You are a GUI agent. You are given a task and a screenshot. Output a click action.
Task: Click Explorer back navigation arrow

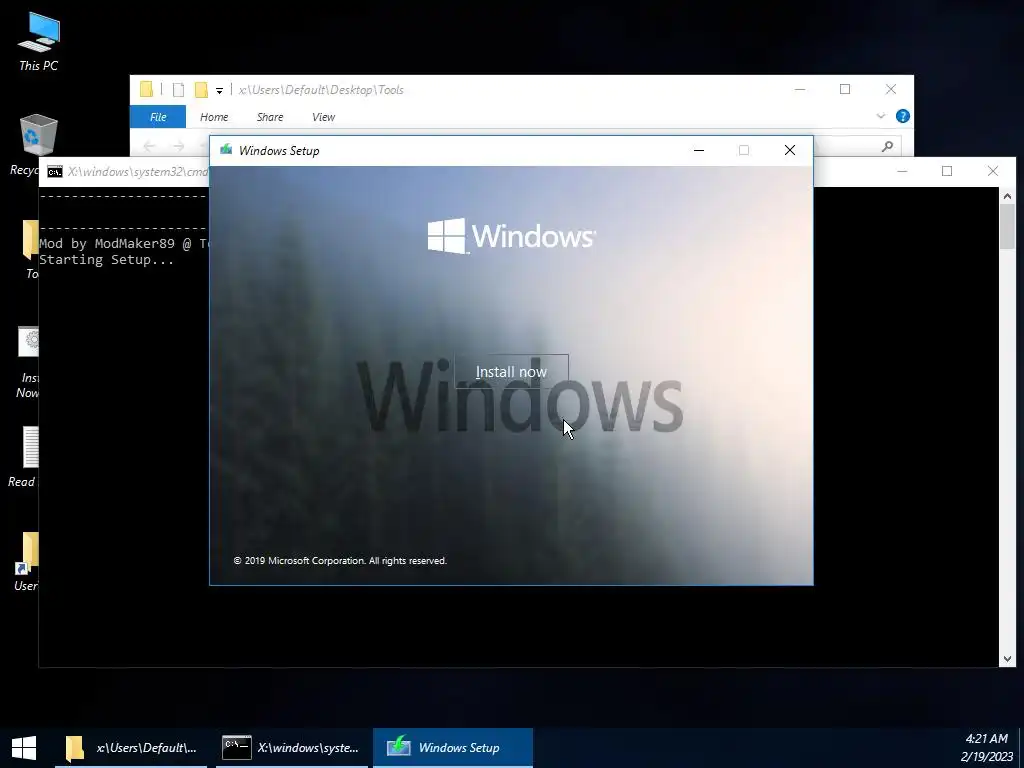click(x=149, y=146)
